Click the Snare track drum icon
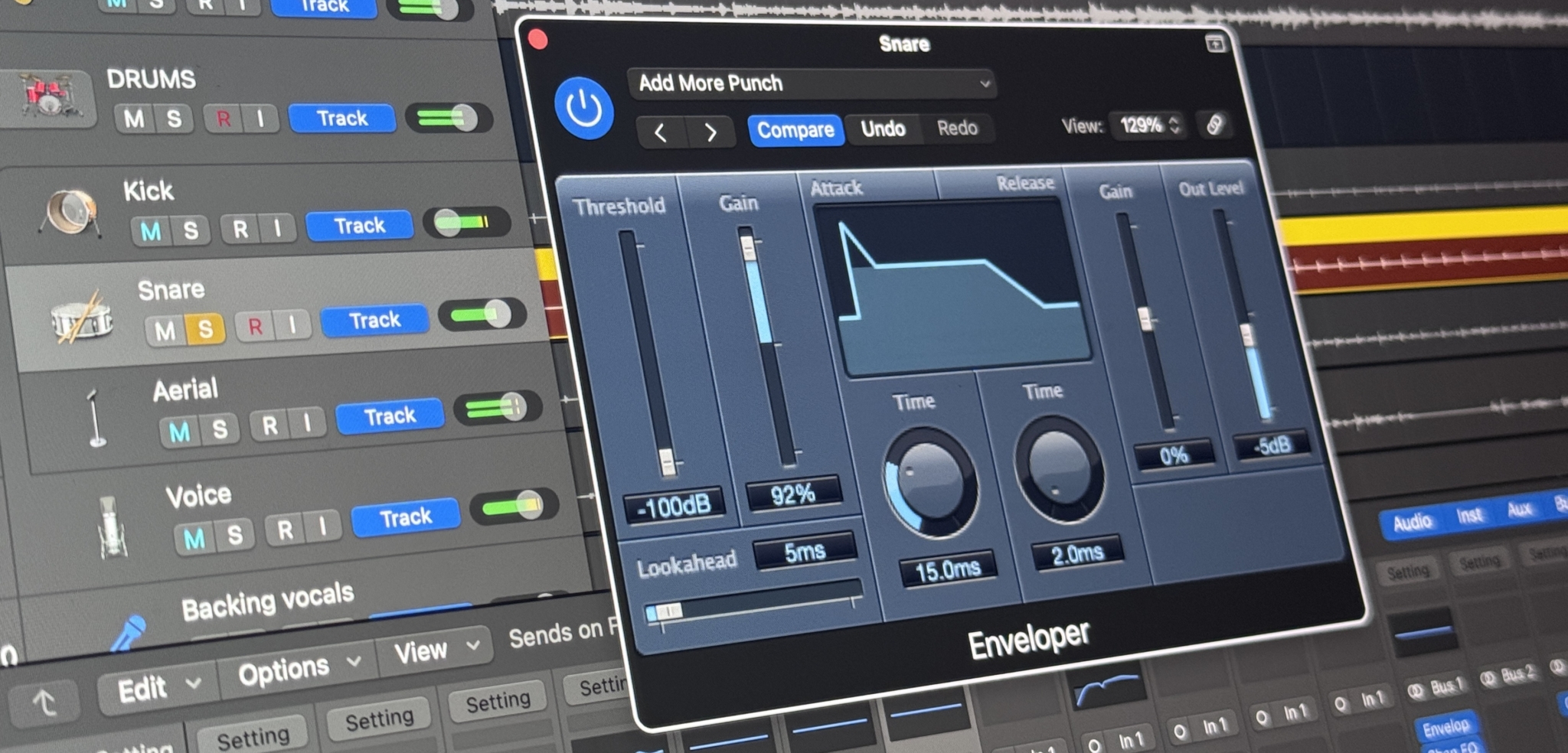Screen dimensions: 1568x753 click(x=82, y=318)
